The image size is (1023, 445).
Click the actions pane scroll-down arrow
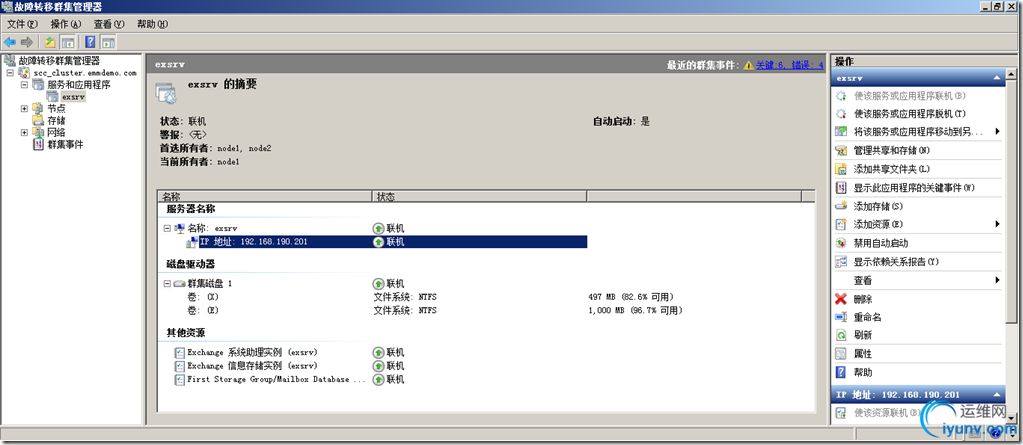[1011, 416]
